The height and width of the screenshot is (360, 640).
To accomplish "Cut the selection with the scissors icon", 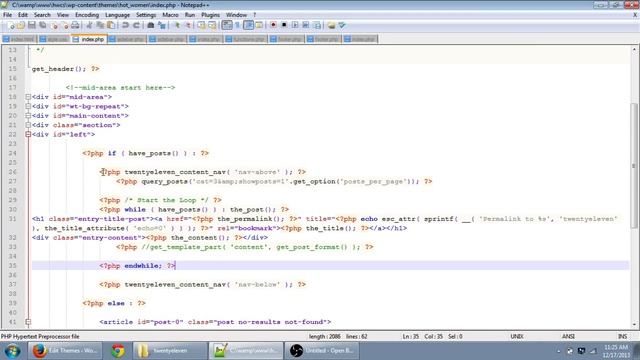I will (89, 25).
